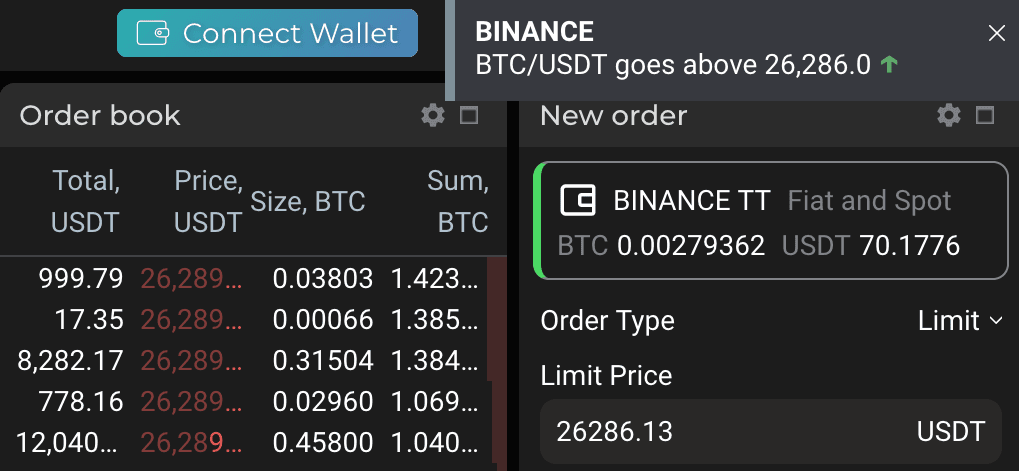This screenshot has height=471, width=1019.
Task: Click the green up arrow in alert
Action: coord(888,64)
